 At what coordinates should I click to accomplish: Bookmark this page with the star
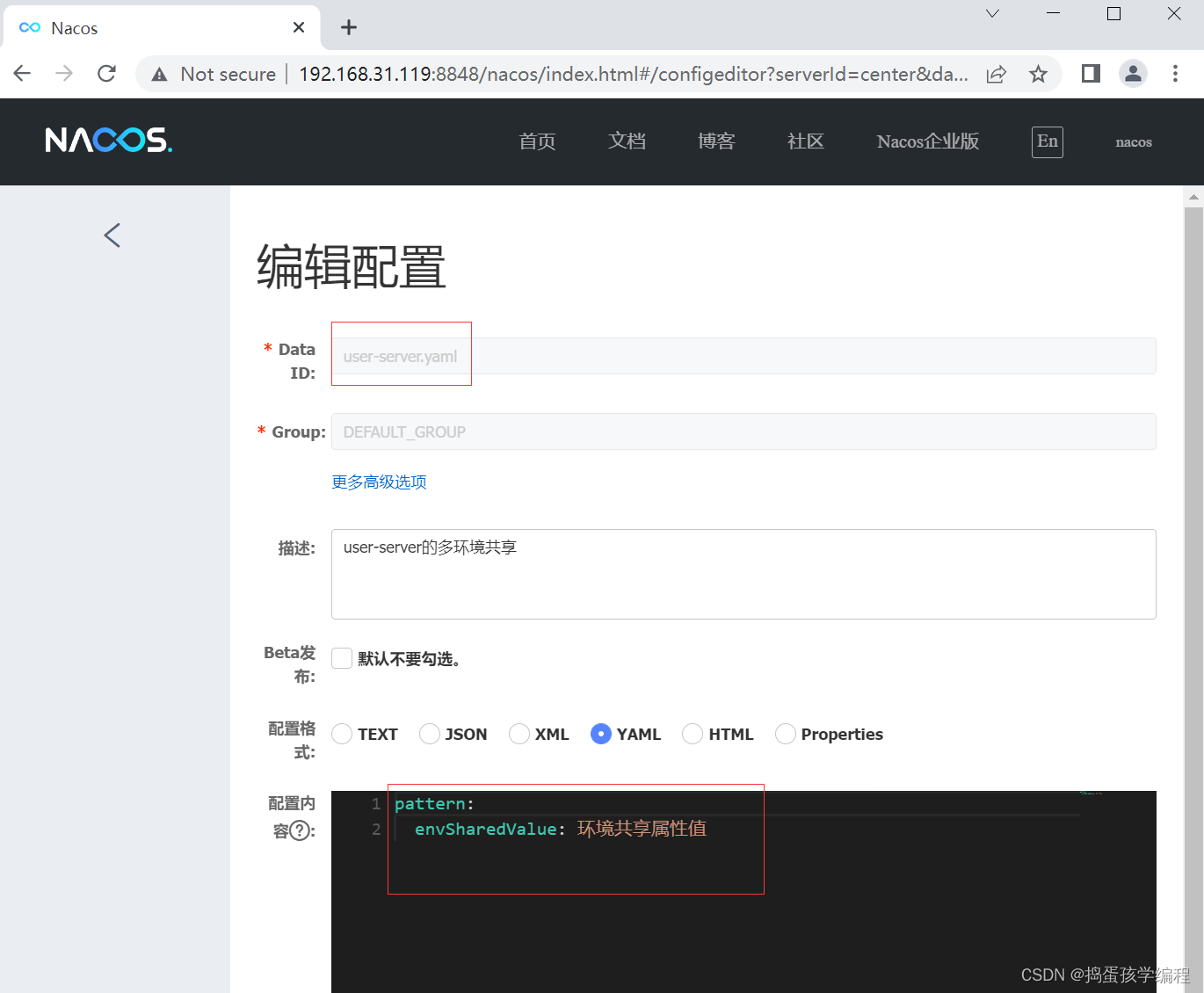coord(1038,74)
